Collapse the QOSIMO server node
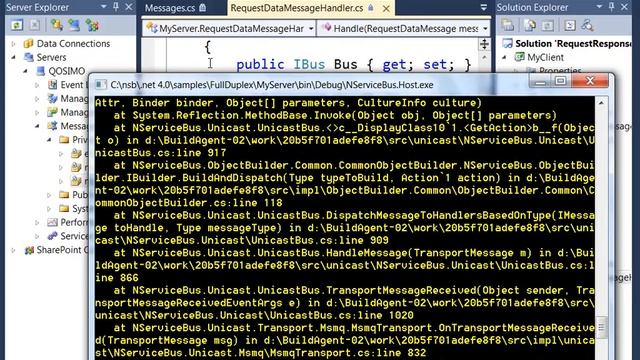 click(25, 71)
